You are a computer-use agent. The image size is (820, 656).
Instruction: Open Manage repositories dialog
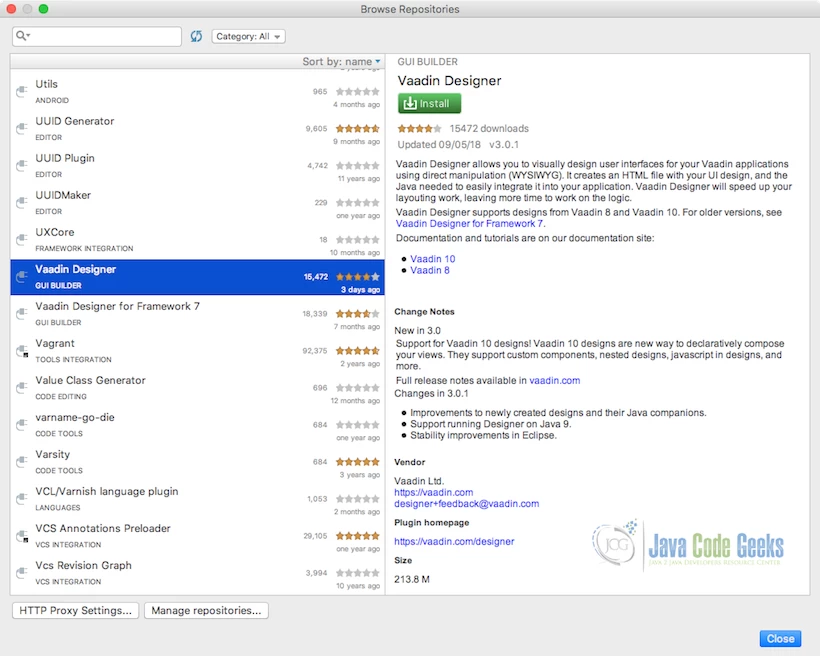pyautogui.click(x=206, y=610)
